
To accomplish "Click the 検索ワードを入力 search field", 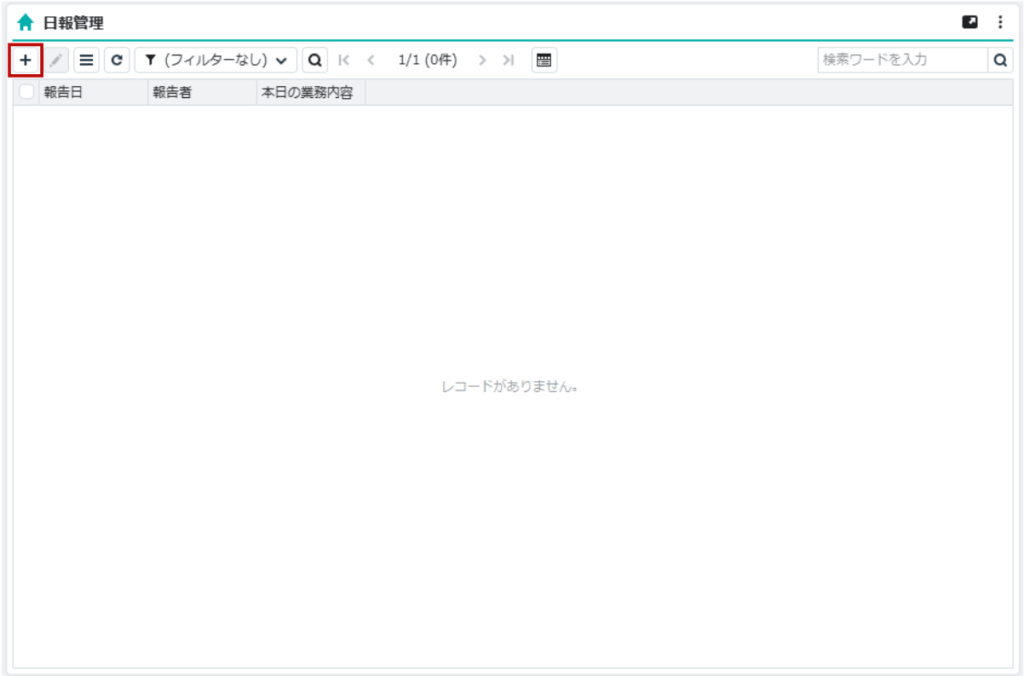I will (902, 60).
